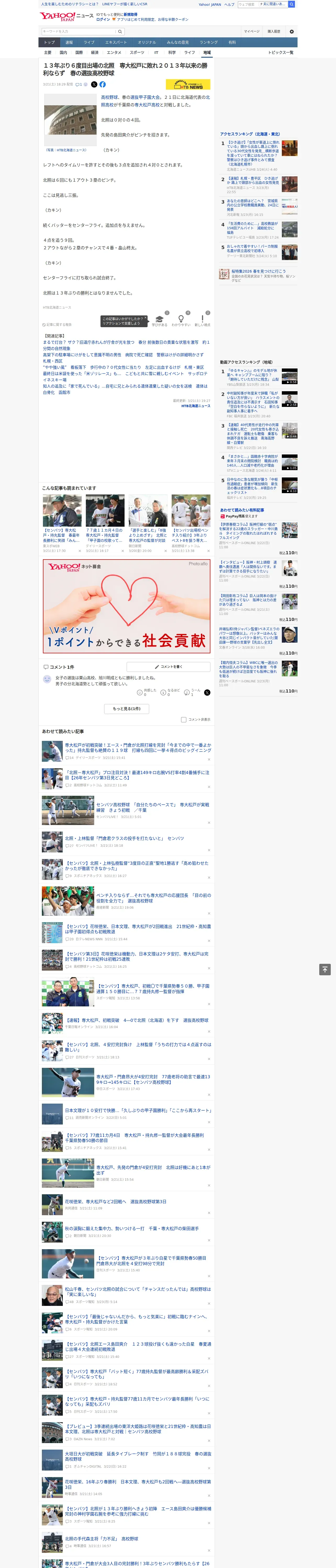Click the 購入履歴 button

pos(274,32)
